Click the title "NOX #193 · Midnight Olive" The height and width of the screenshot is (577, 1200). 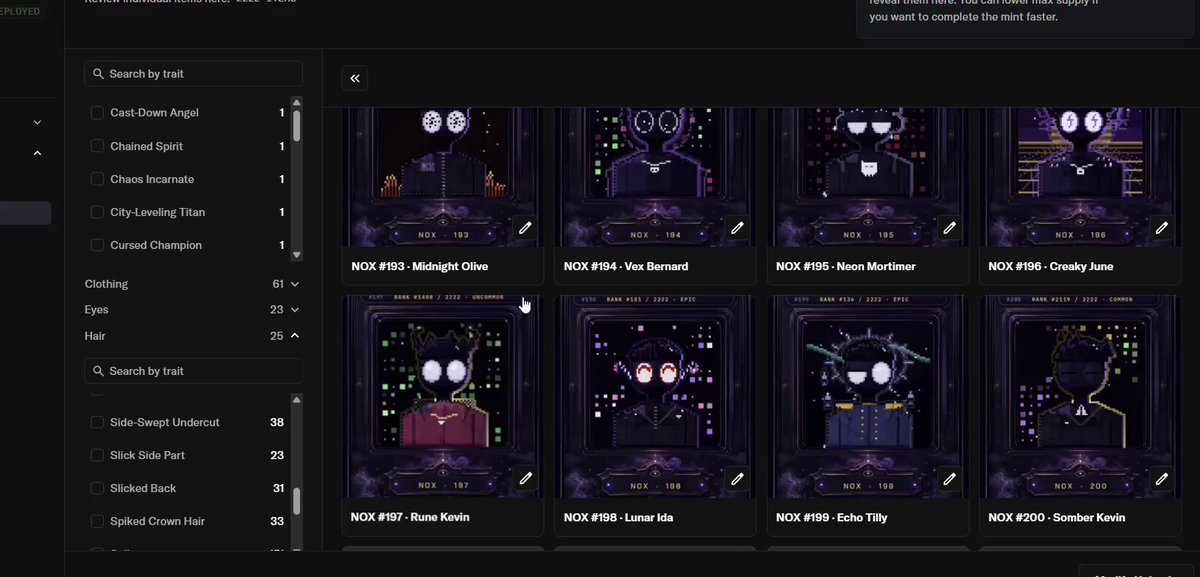tap(420, 267)
